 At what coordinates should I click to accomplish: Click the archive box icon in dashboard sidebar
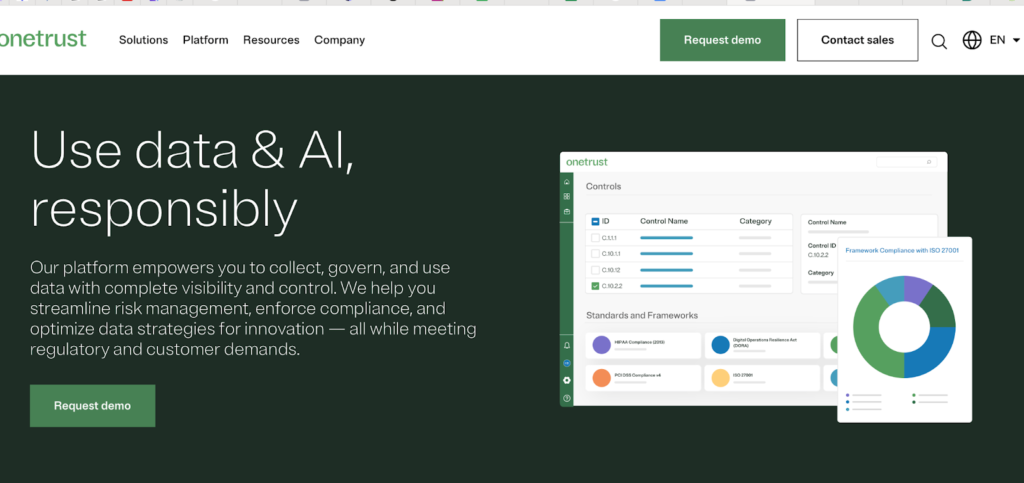(567, 211)
